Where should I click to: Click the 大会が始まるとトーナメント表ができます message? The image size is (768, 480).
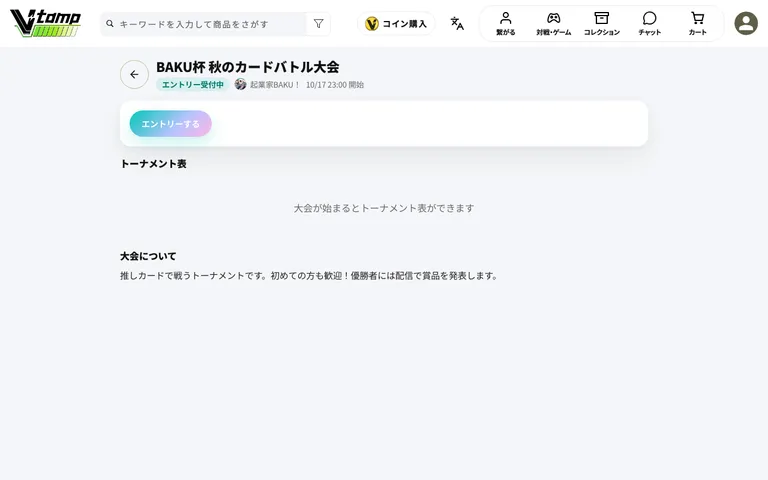pyautogui.click(x=384, y=208)
